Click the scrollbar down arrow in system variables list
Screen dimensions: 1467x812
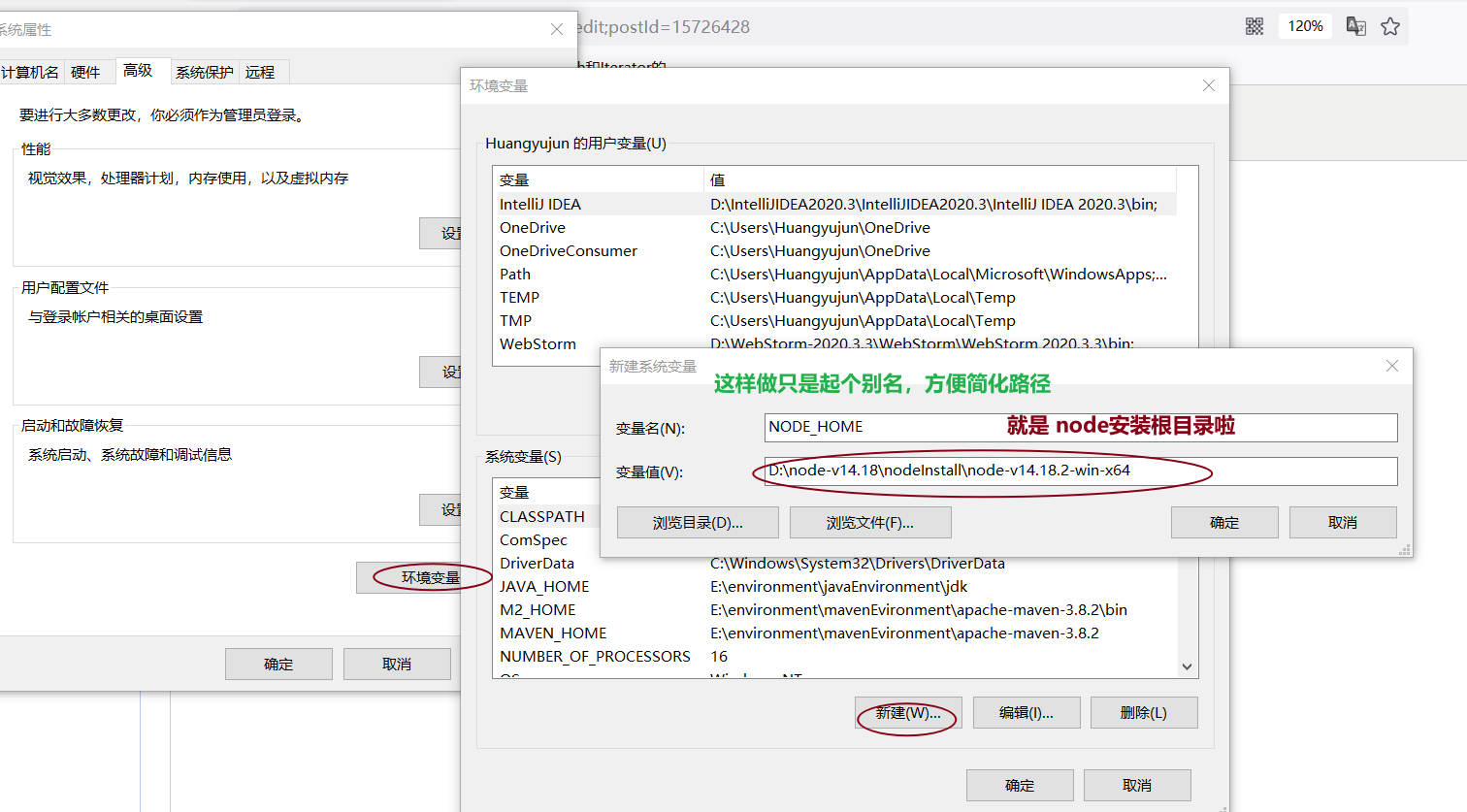coord(1187,666)
